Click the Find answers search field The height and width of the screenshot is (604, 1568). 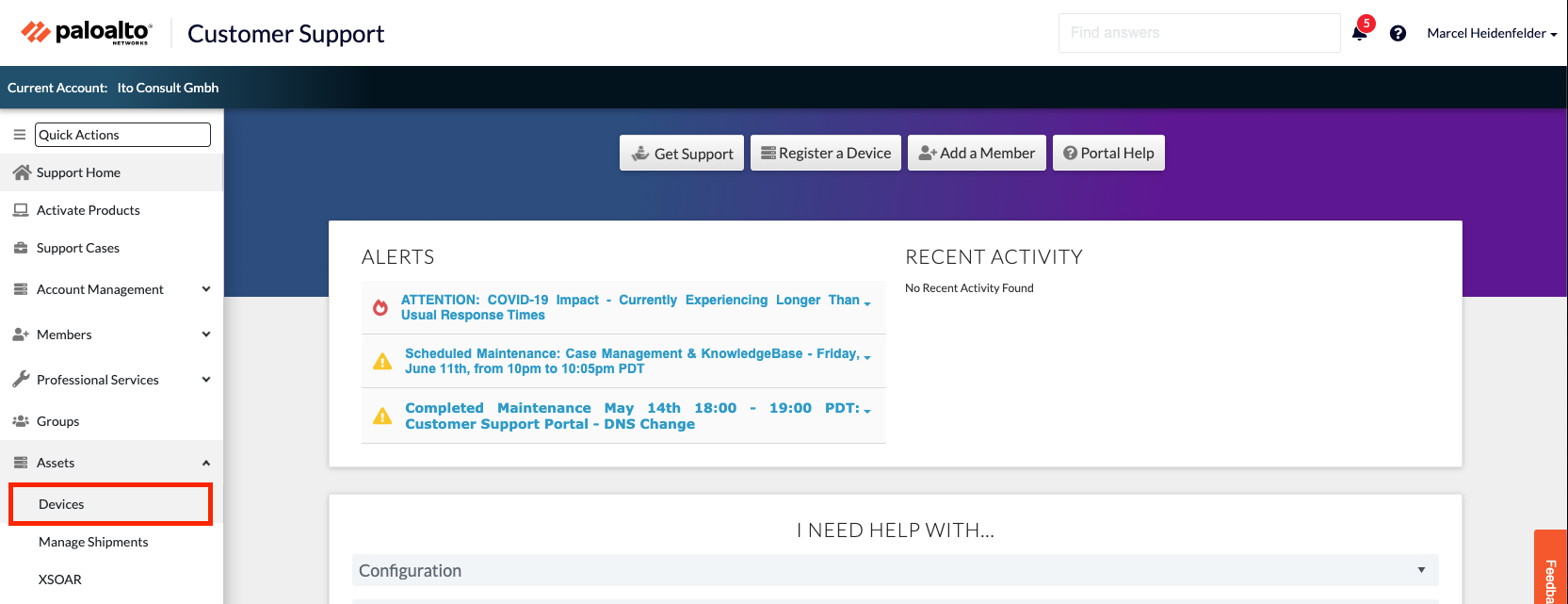tap(1199, 33)
